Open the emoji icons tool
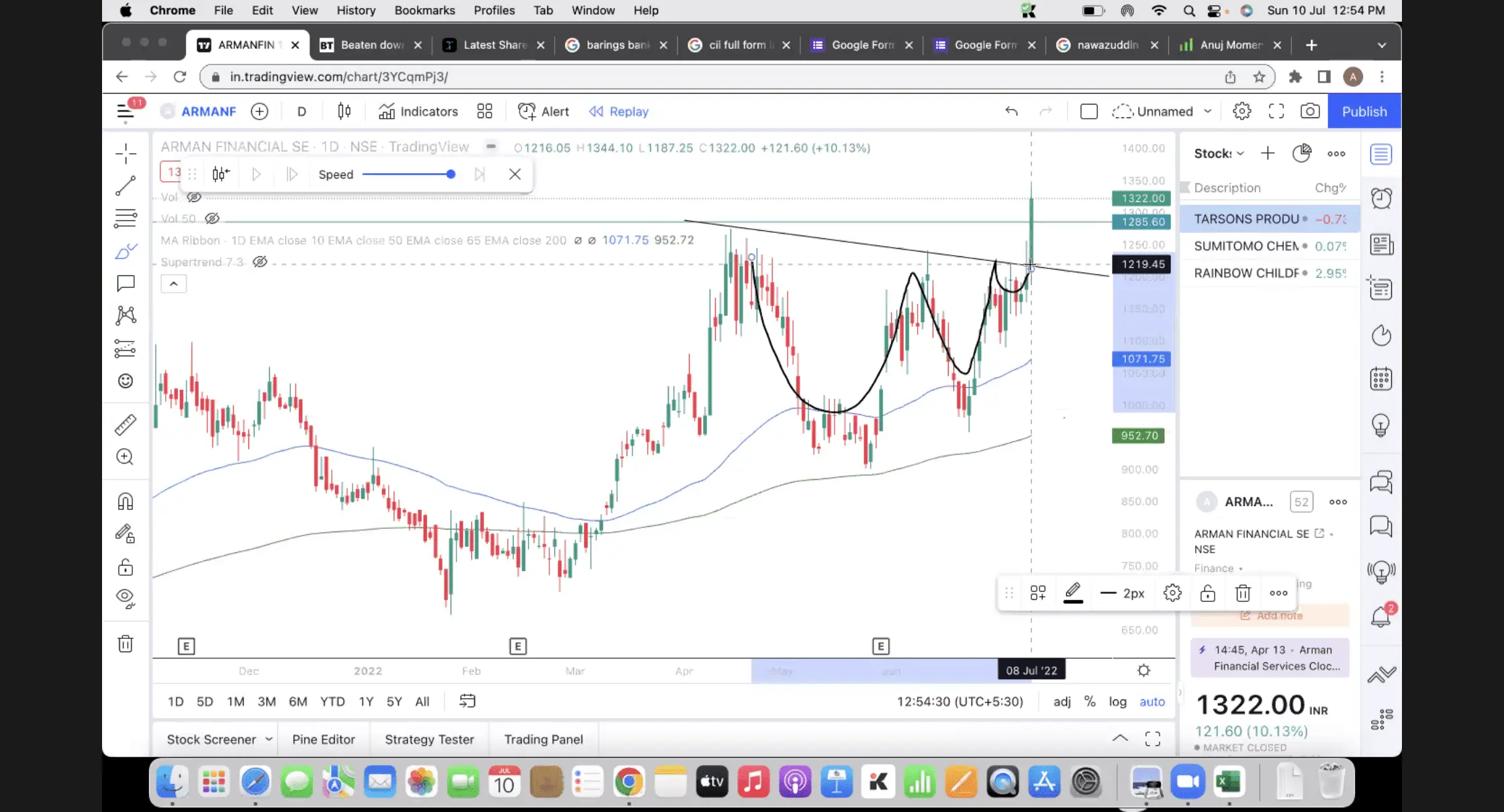 126,381
